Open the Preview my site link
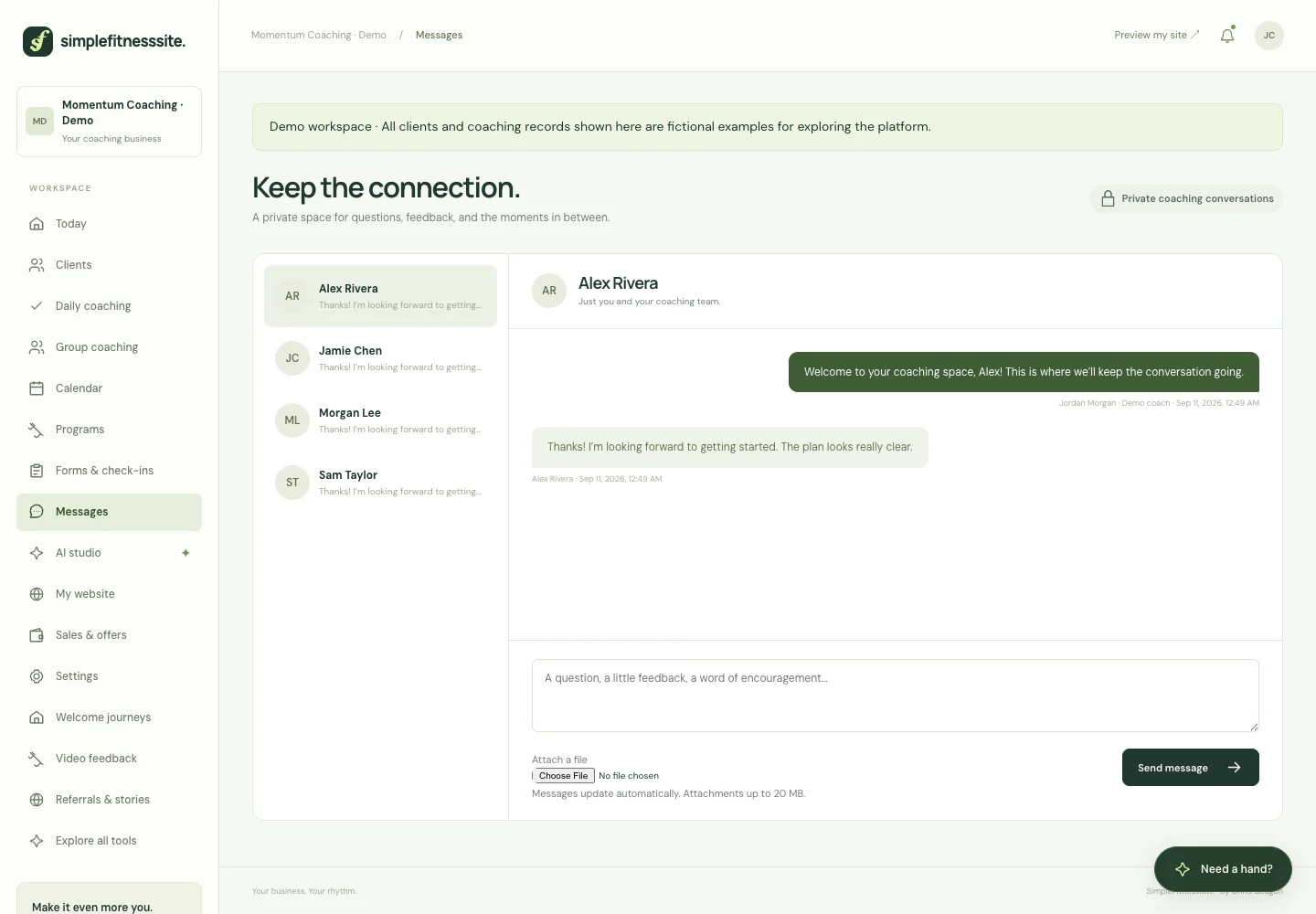This screenshot has width=1316, height=914. click(x=1157, y=36)
